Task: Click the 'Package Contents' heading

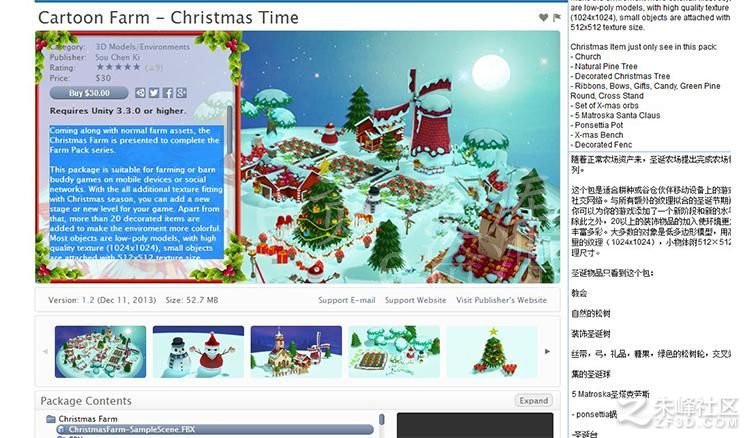Action: click(x=86, y=401)
